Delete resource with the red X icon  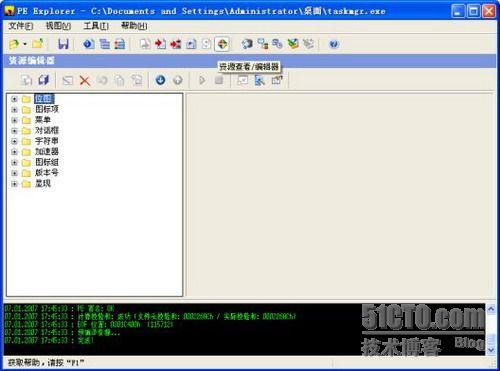85,80
